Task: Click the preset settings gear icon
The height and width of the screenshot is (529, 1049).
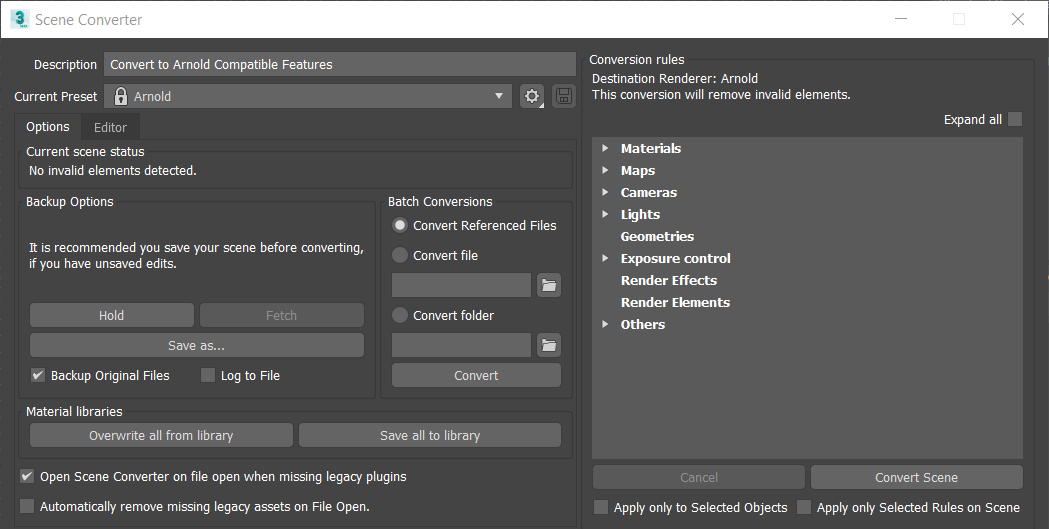Action: 531,97
